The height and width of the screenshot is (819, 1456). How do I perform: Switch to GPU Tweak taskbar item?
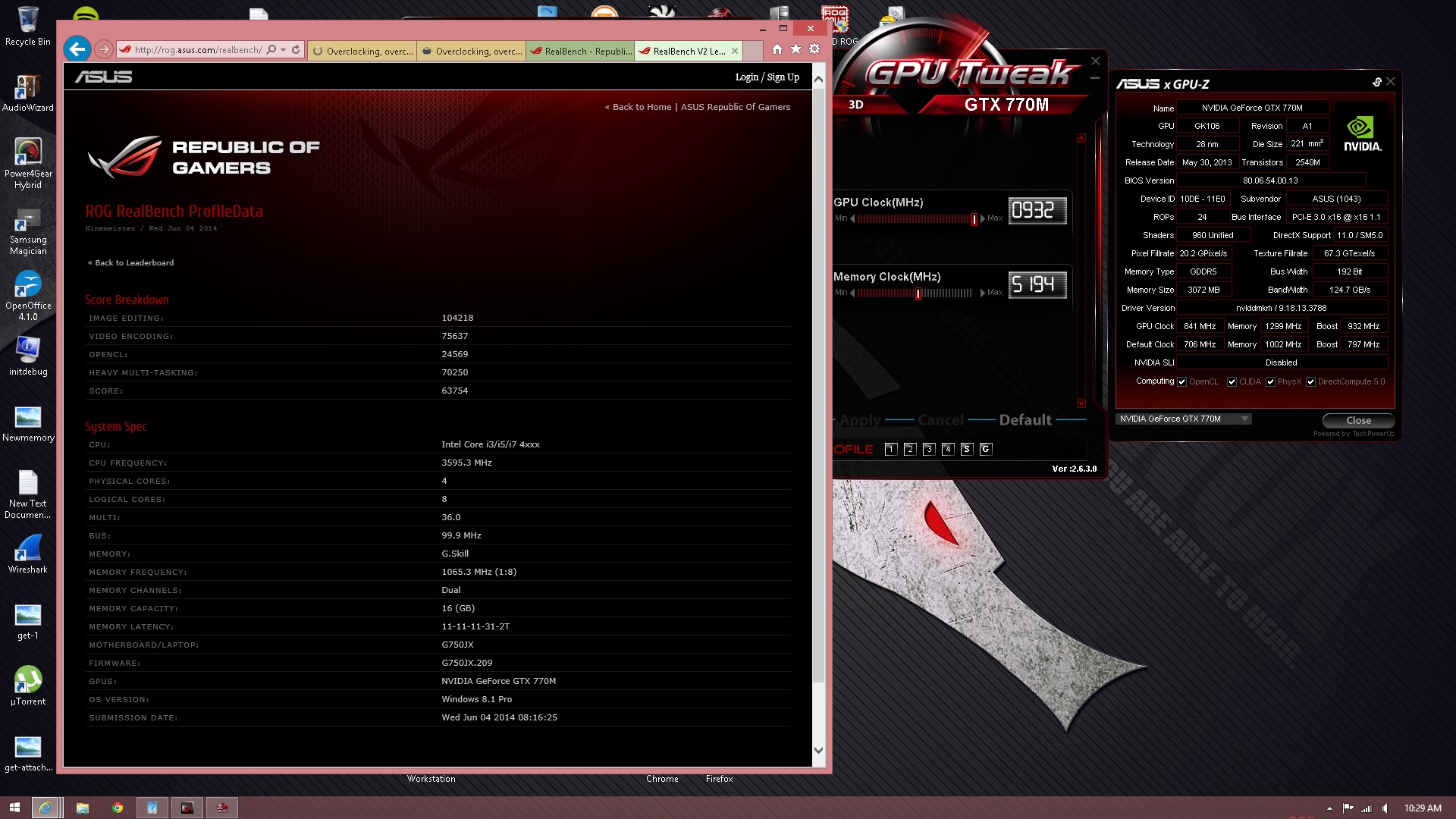(222, 808)
